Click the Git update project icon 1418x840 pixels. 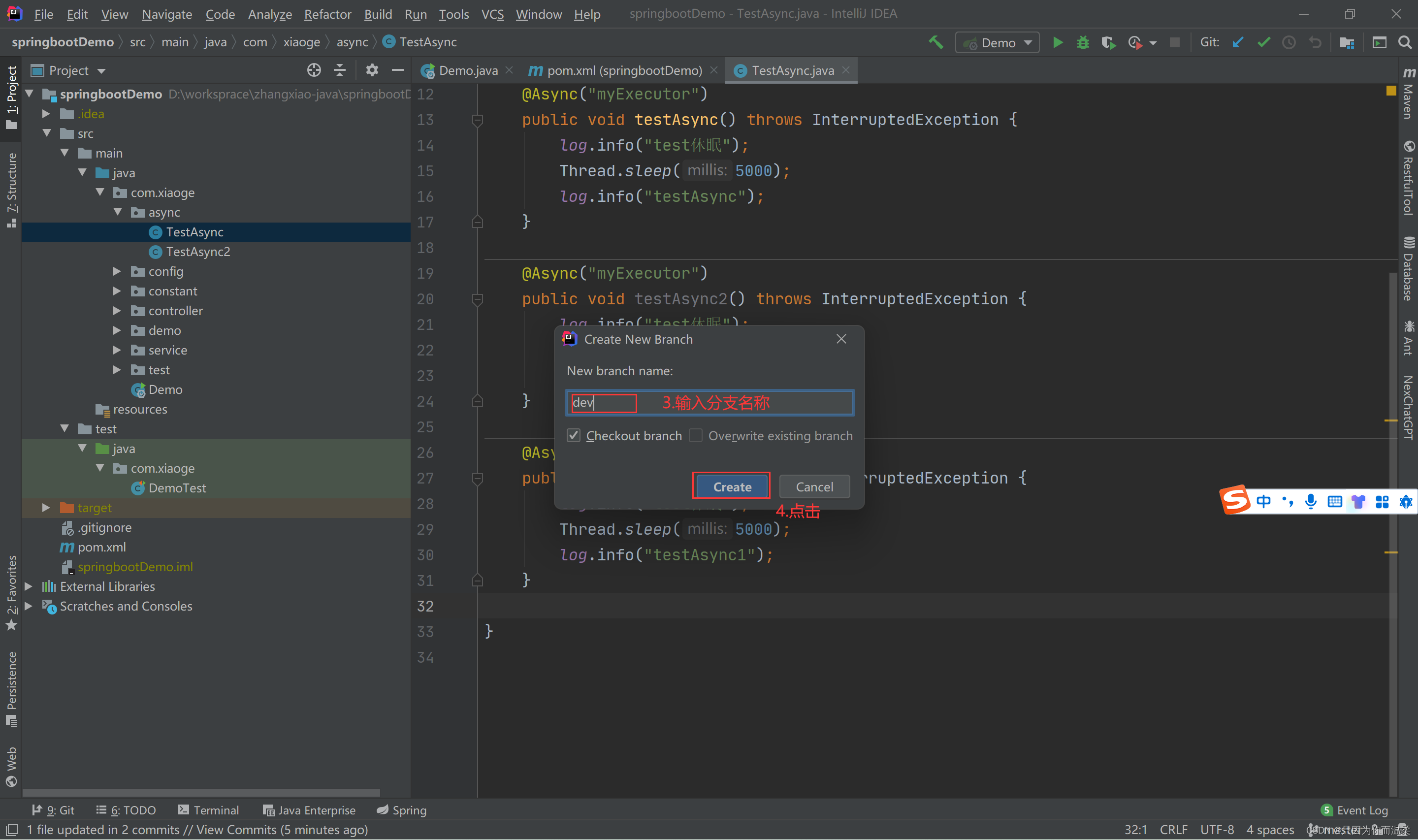pos(1237,42)
